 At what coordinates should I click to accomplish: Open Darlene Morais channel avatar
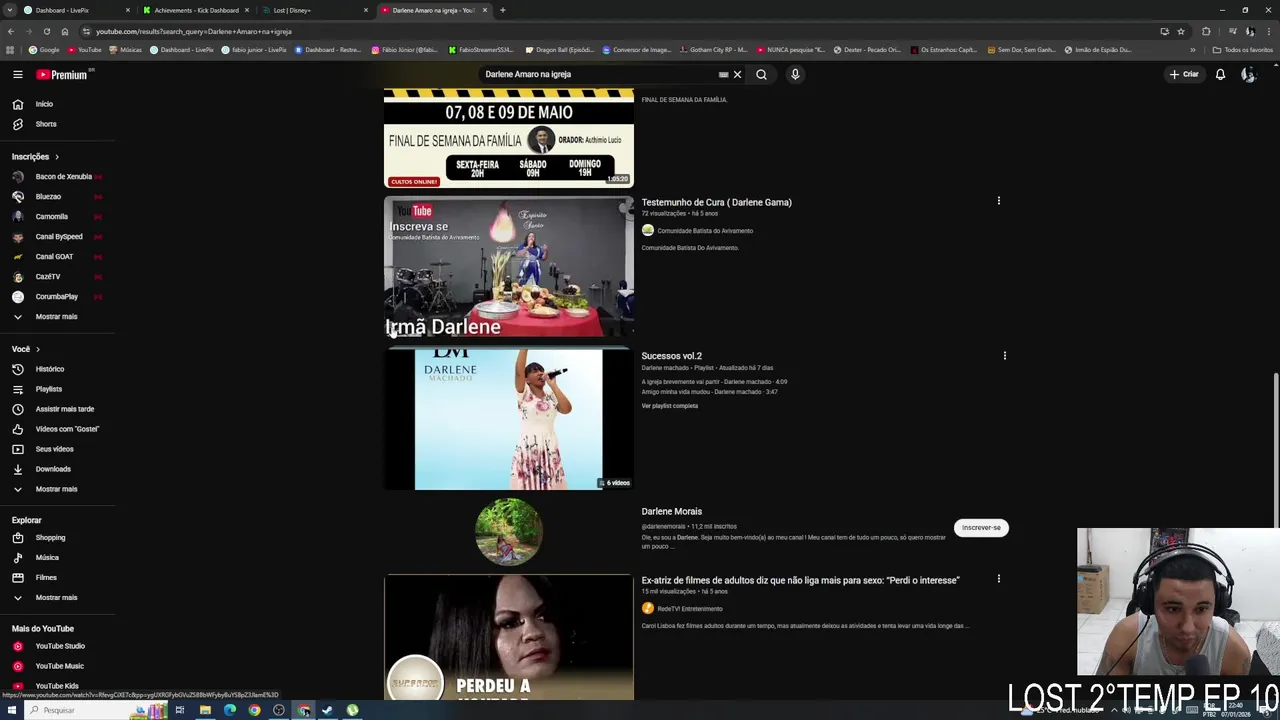click(509, 532)
